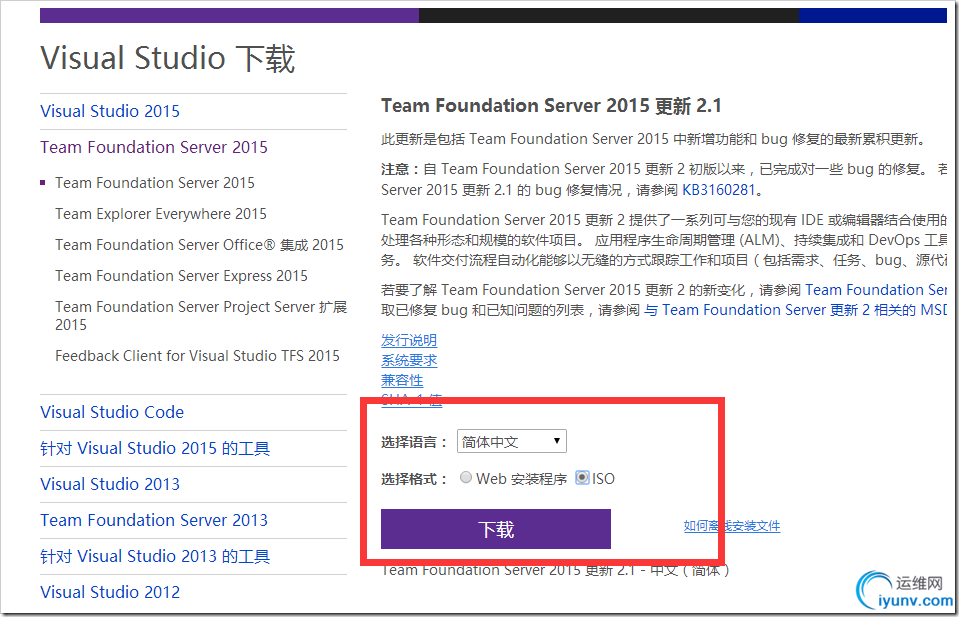Open the 兼容性 compatibility link
Screen dimensions: 959x617
pos(402,380)
